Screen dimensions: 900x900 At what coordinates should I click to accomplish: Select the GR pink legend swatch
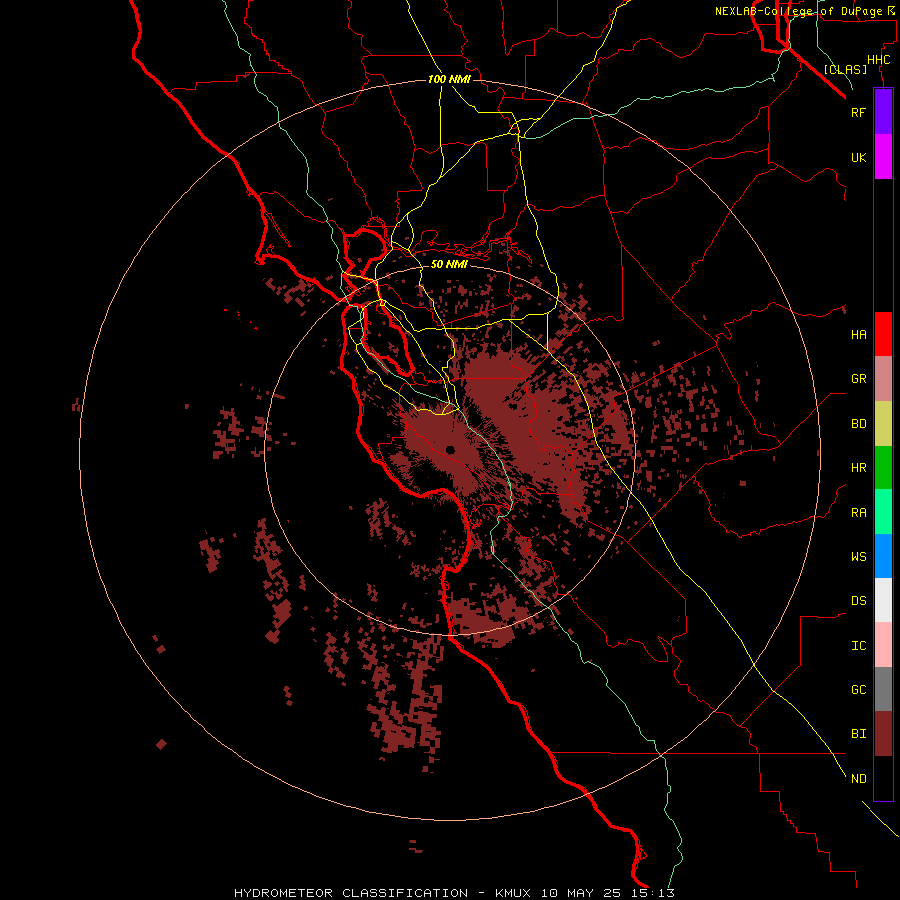(x=883, y=379)
